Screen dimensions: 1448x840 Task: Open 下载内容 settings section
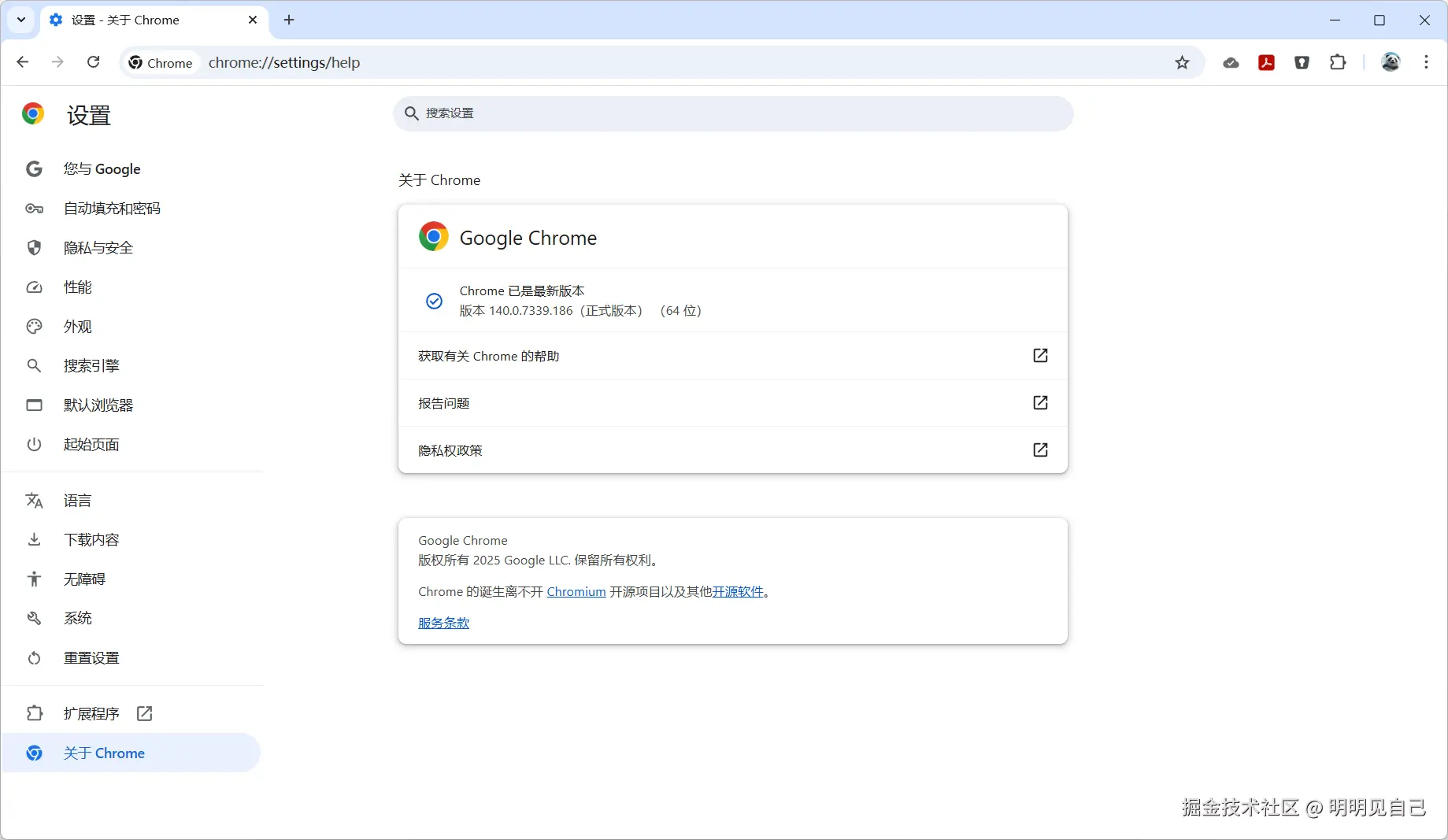tap(131, 540)
